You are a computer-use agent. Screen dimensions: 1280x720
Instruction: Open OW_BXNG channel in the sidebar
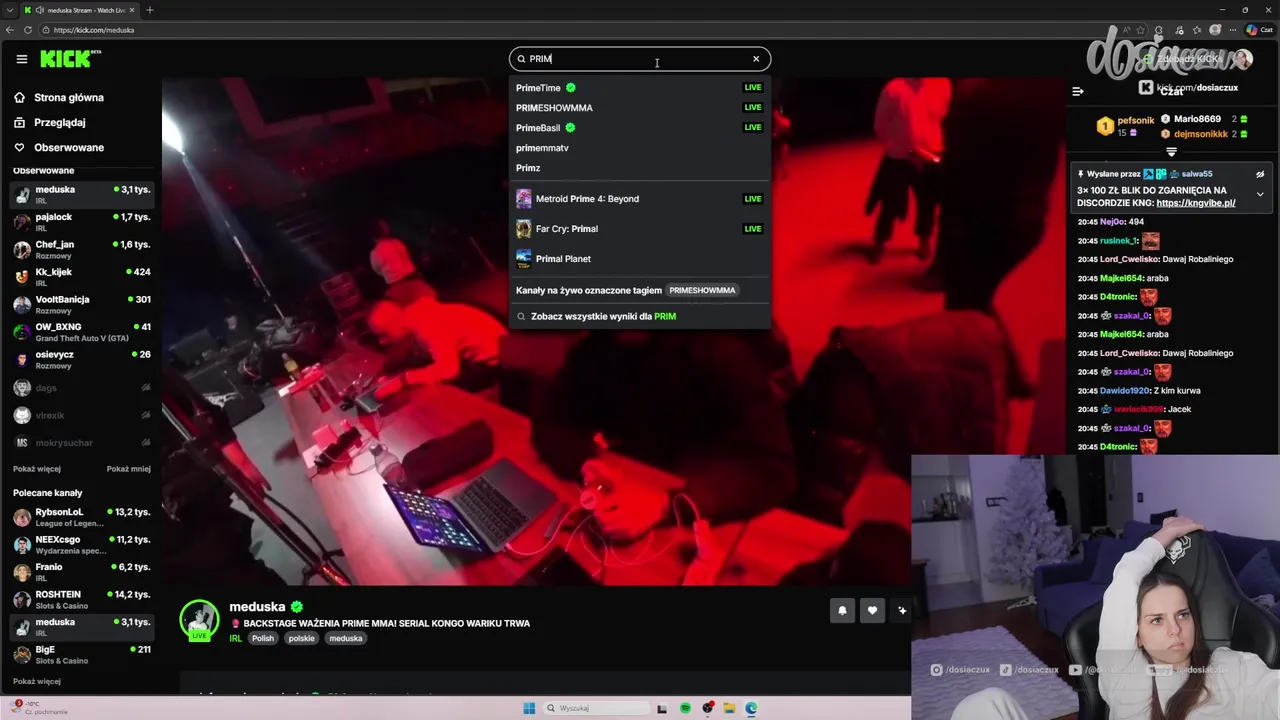point(82,332)
